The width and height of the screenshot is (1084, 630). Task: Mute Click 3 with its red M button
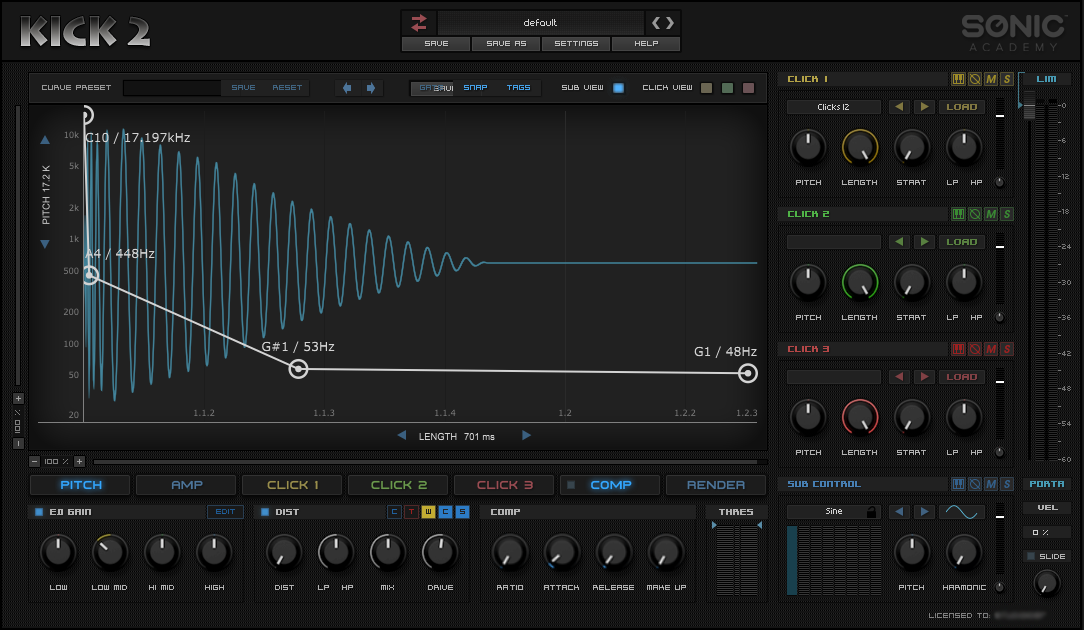tap(991, 349)
